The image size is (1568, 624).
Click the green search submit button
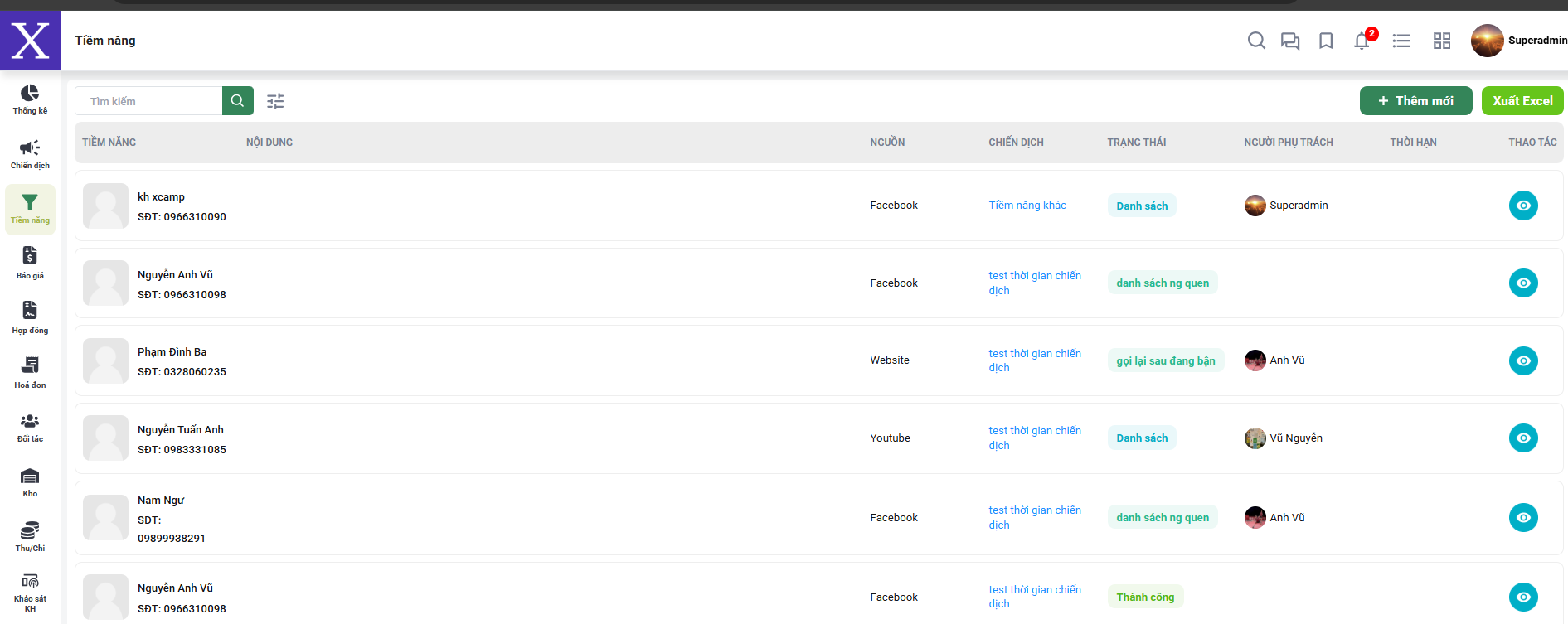(238, 101)
